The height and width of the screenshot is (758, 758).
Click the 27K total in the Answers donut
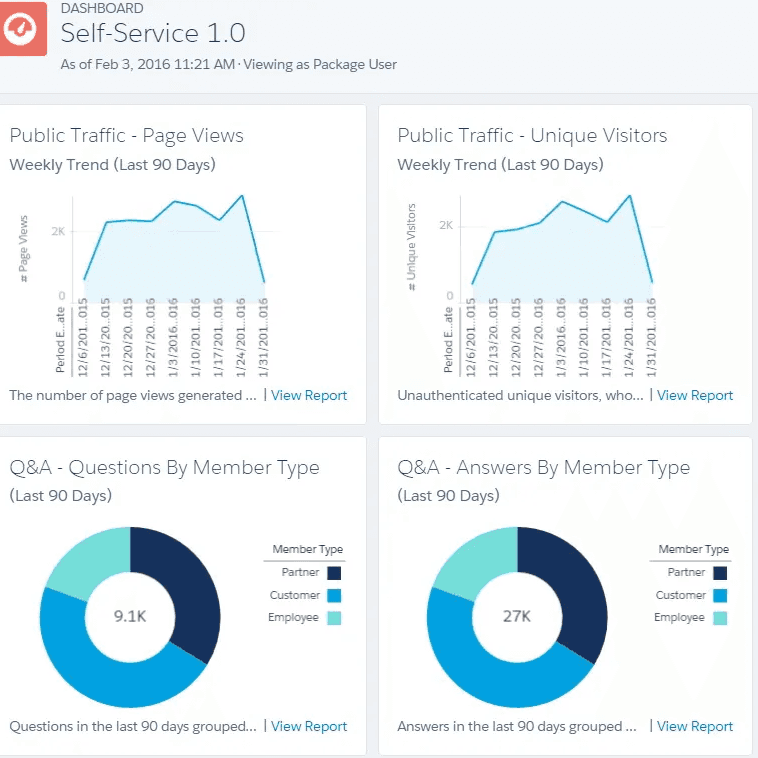coord(517,616)
